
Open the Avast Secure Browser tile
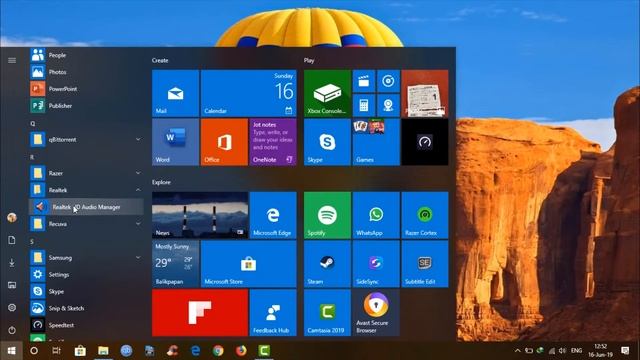coord(376,313)
